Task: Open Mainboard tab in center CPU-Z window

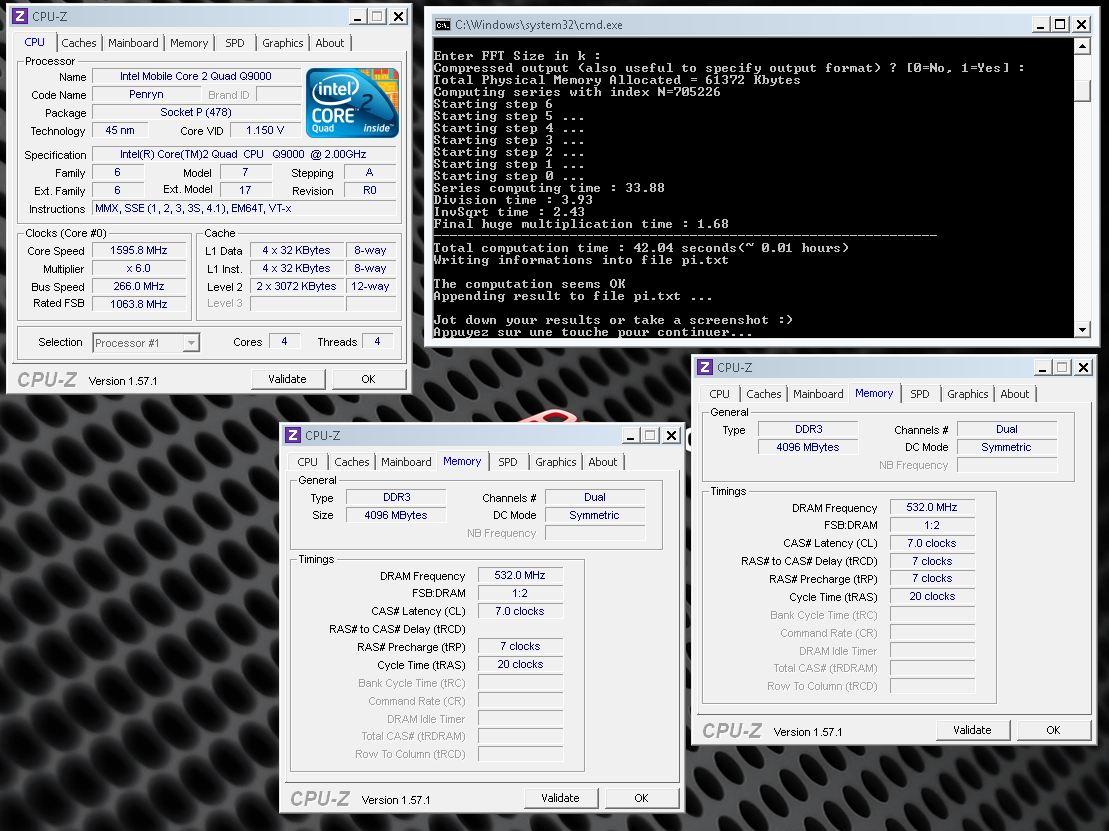Action: coord(406,462)
